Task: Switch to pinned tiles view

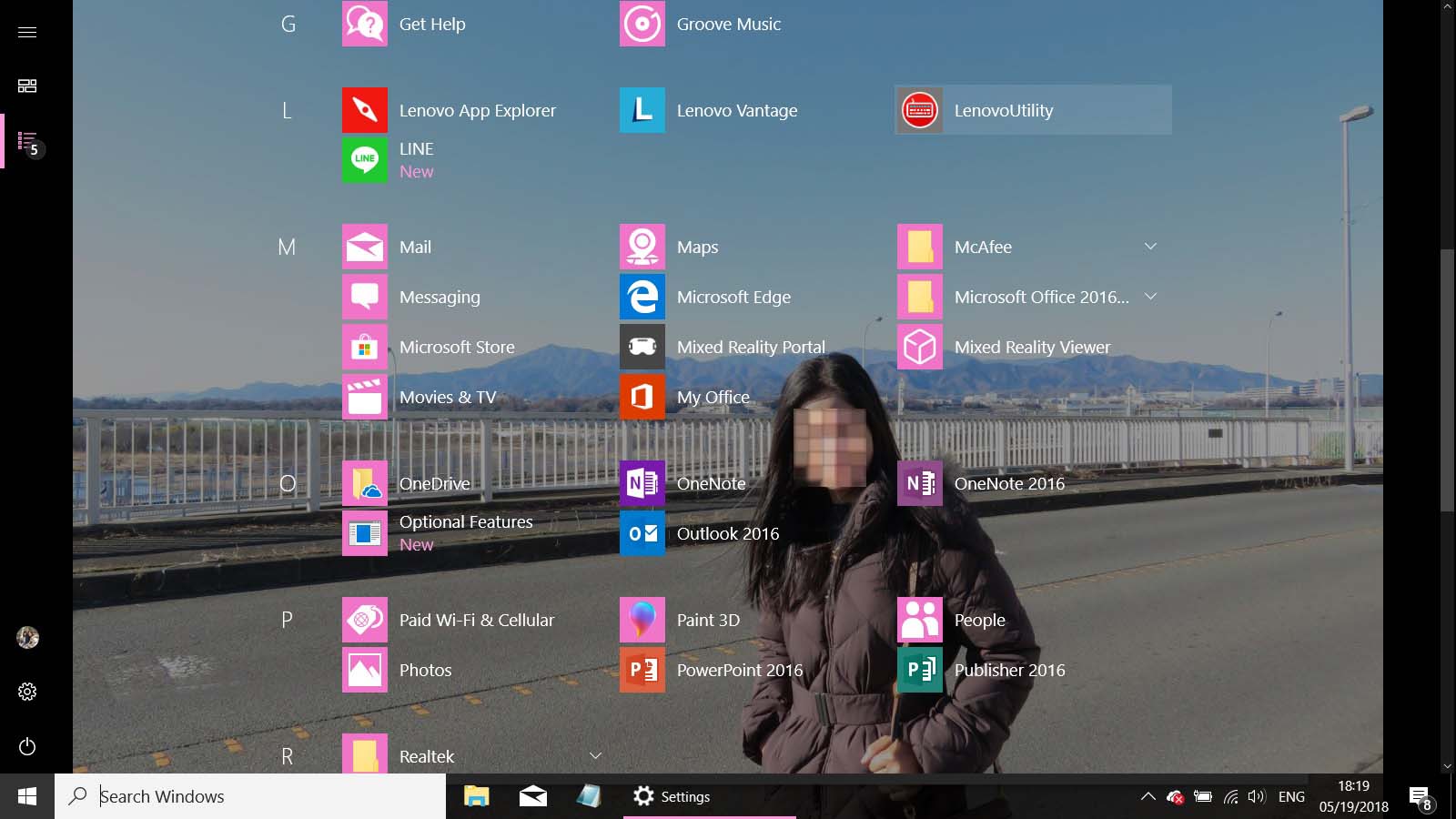Action: pos(27,86)
